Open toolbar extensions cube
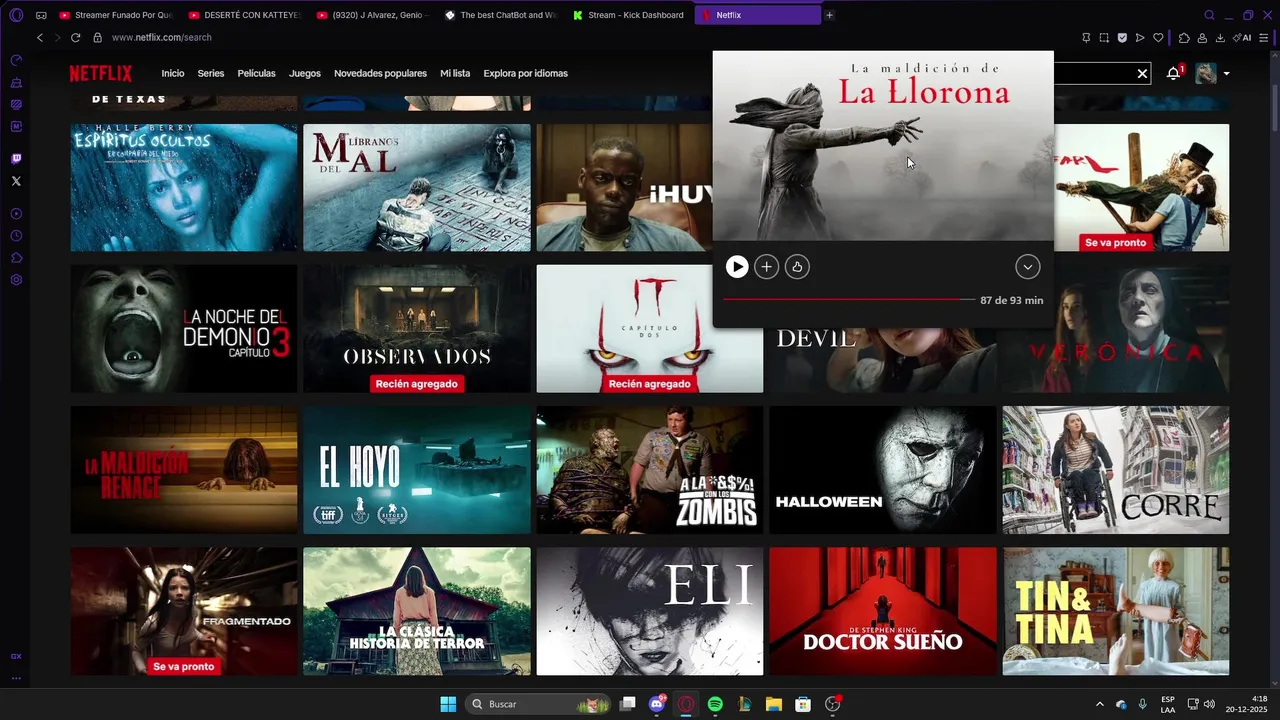Image resolution: width=1280 pixels, height=720 pixels. [x=1184, y=37]
